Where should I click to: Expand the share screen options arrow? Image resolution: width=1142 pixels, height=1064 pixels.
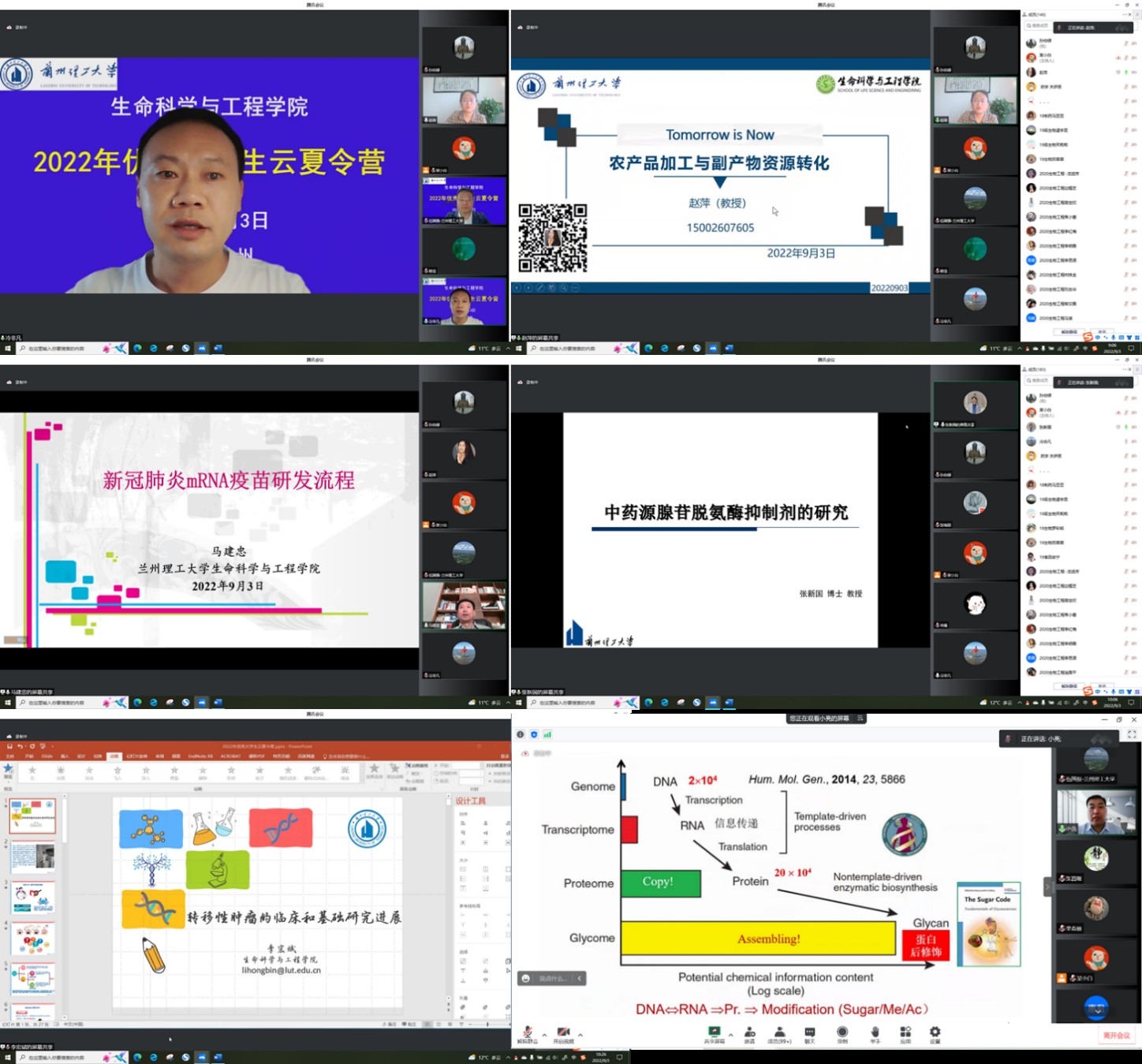click(730, 1035)
